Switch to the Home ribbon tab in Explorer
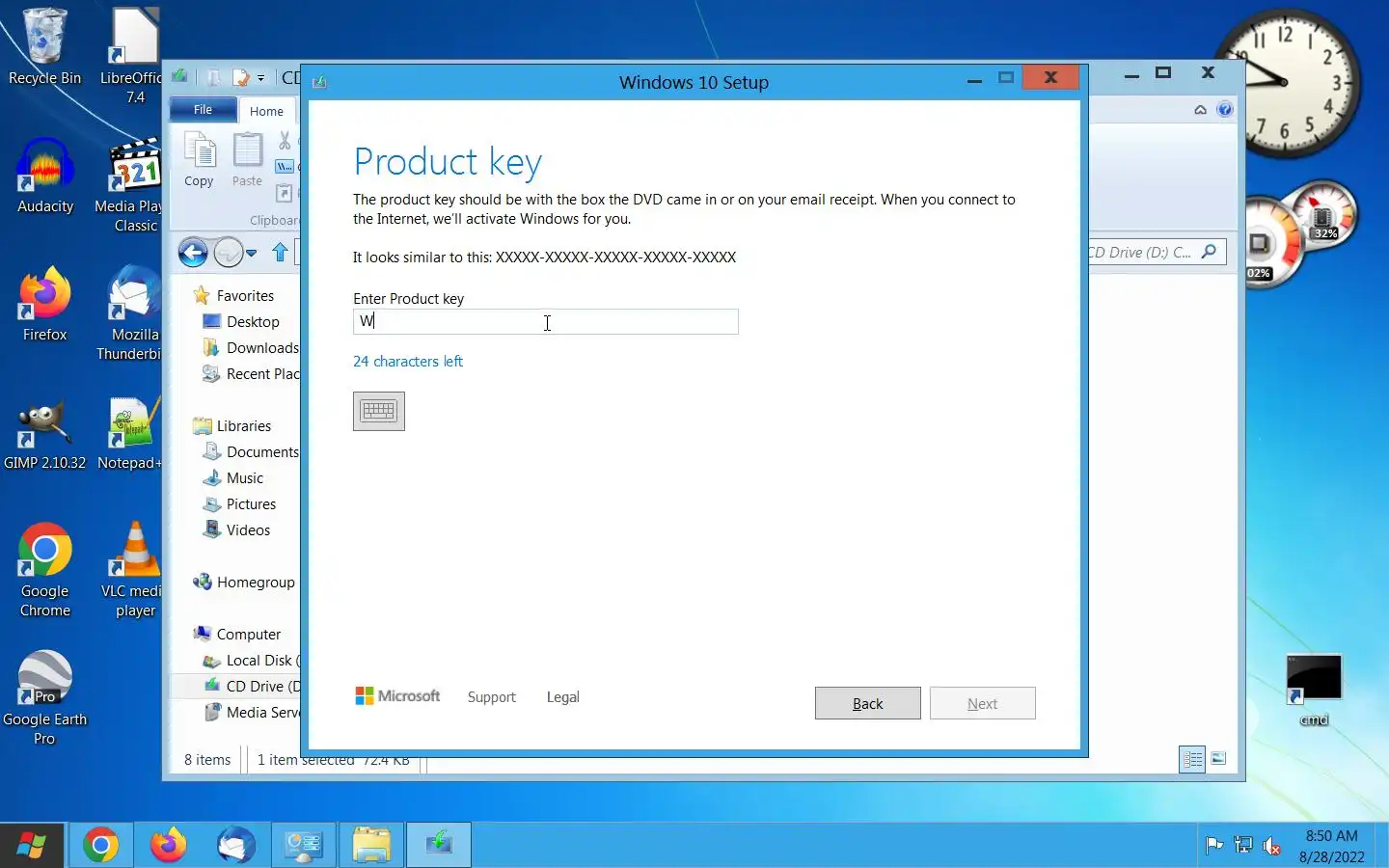 click(x=266, y=111)
